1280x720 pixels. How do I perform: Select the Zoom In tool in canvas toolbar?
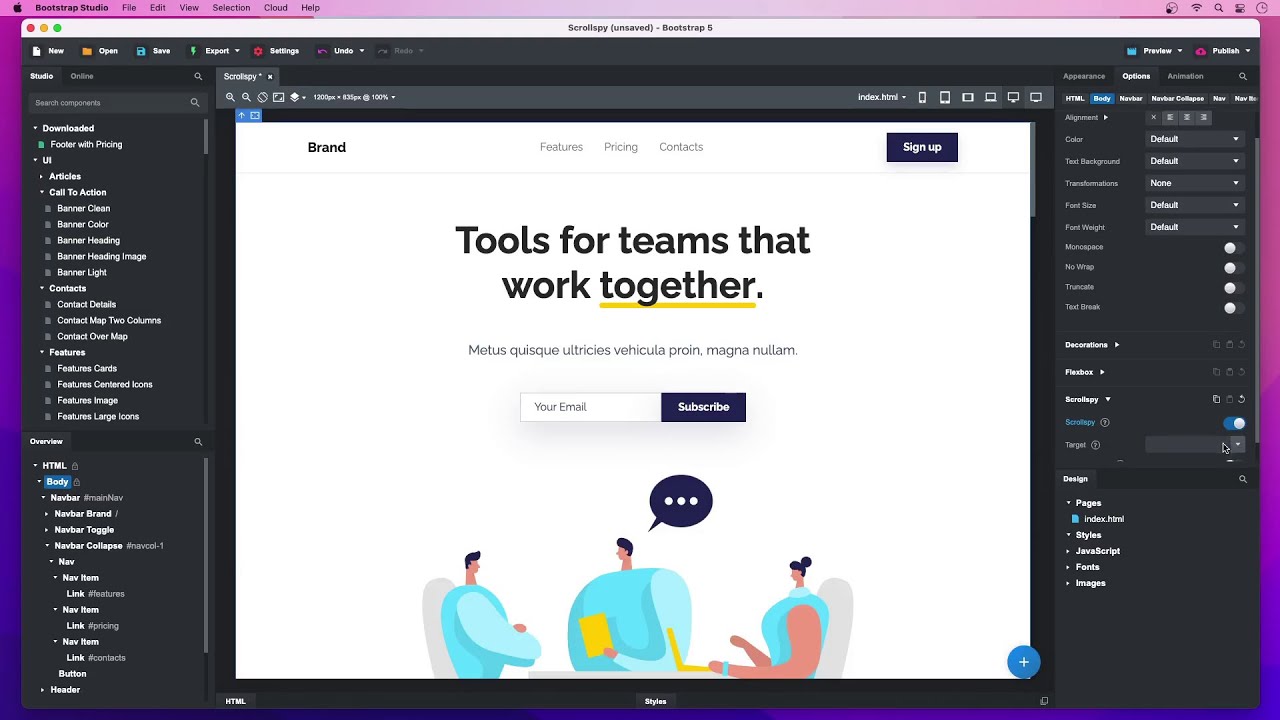click(x=230, y=97)
